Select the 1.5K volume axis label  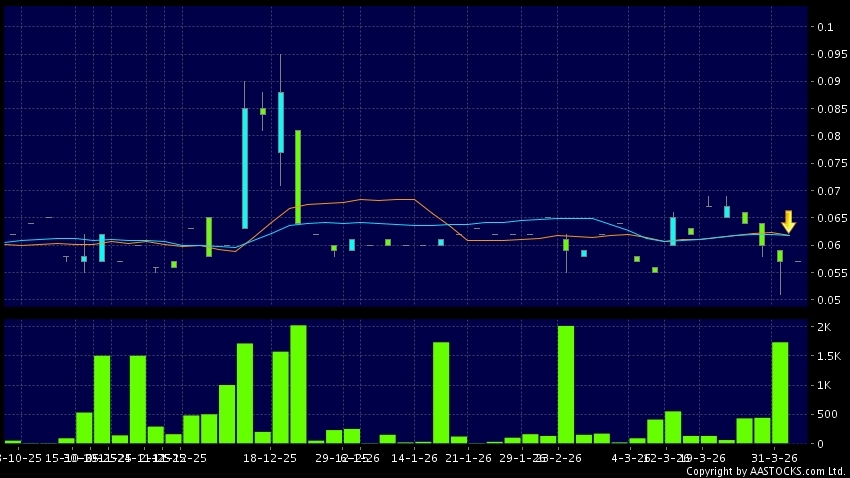coord(827,356)
